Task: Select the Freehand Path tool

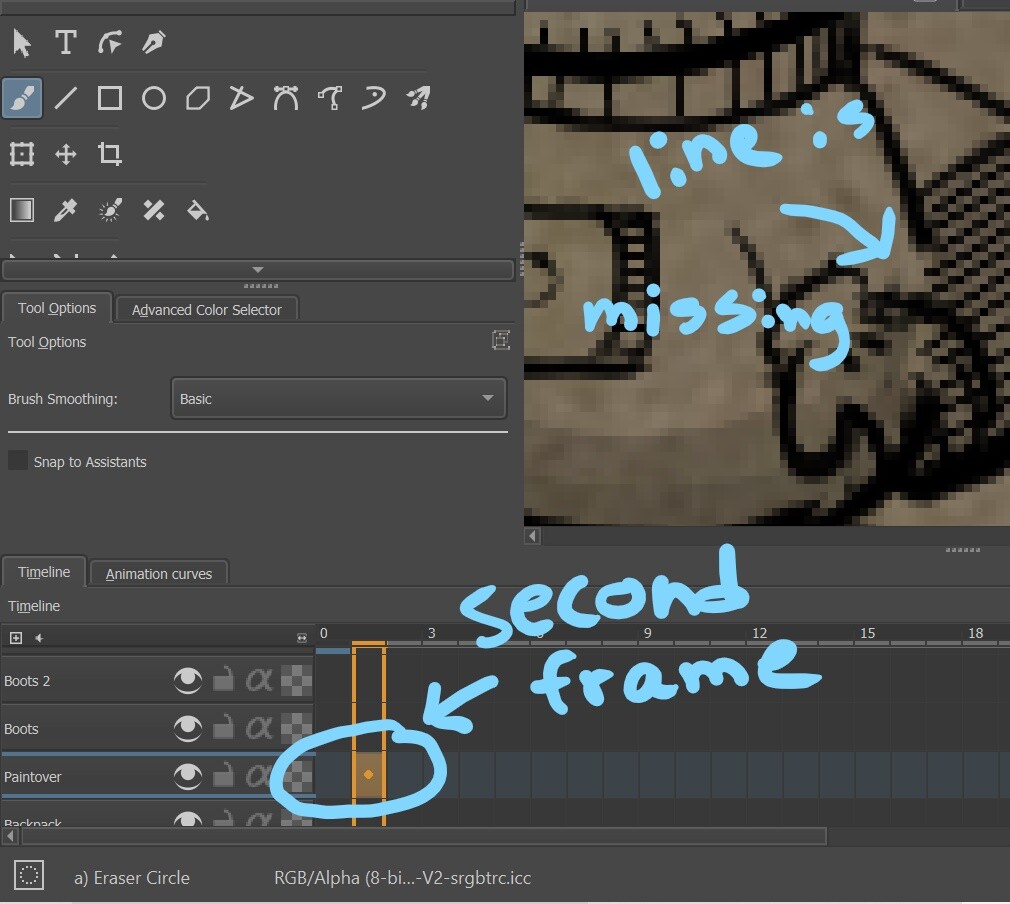Action: point(330,99)
